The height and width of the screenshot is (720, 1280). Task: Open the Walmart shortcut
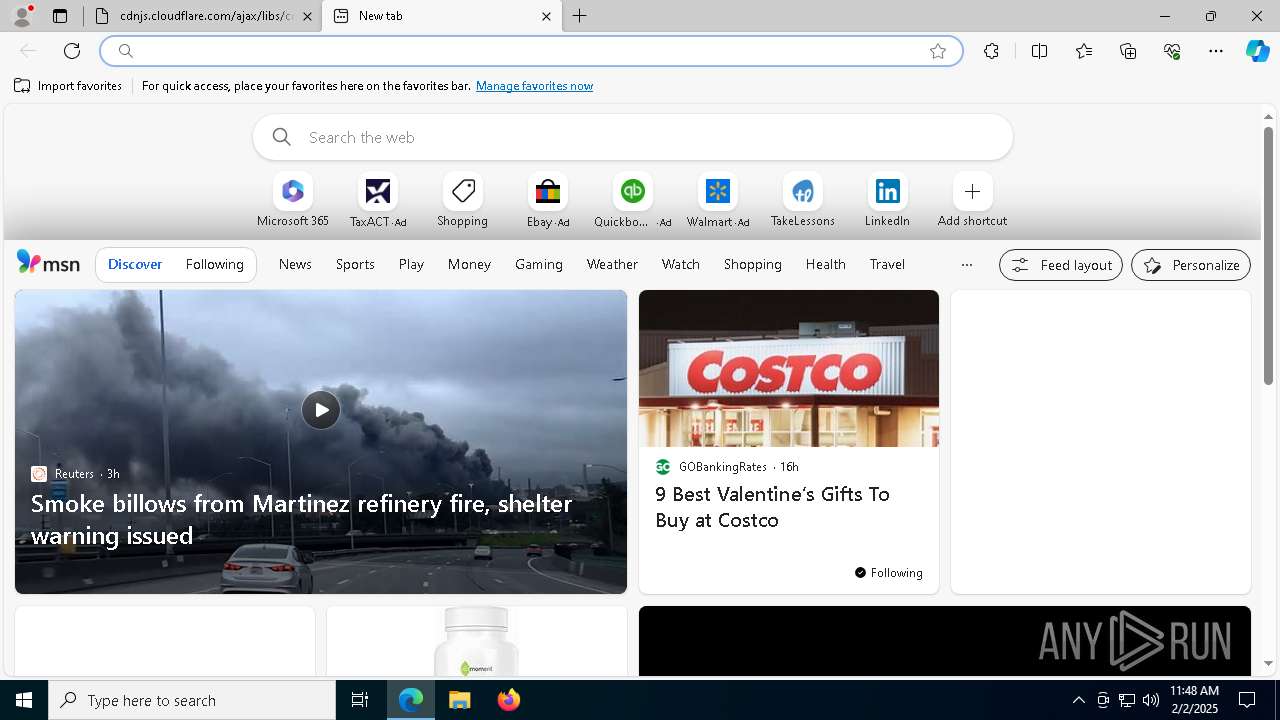tap(718, 200)
